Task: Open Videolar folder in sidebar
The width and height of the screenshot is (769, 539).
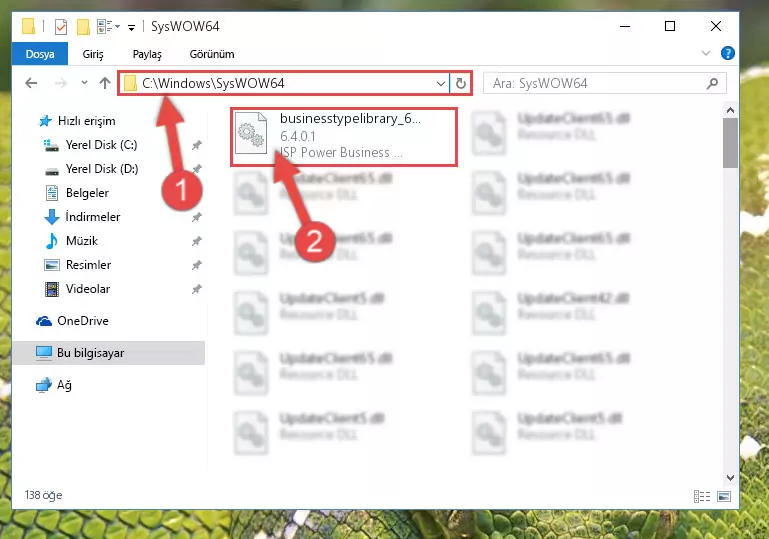Action: click(77, 289)
